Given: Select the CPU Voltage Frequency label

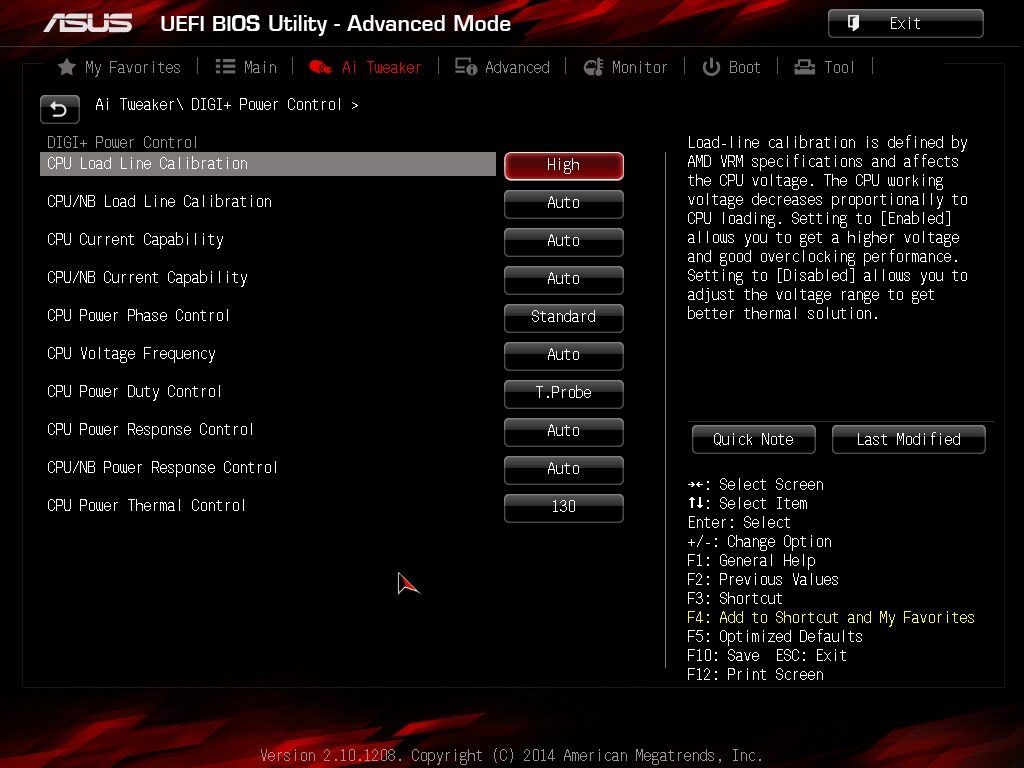Looking at the screenshot, I should (x=131, y=353).
